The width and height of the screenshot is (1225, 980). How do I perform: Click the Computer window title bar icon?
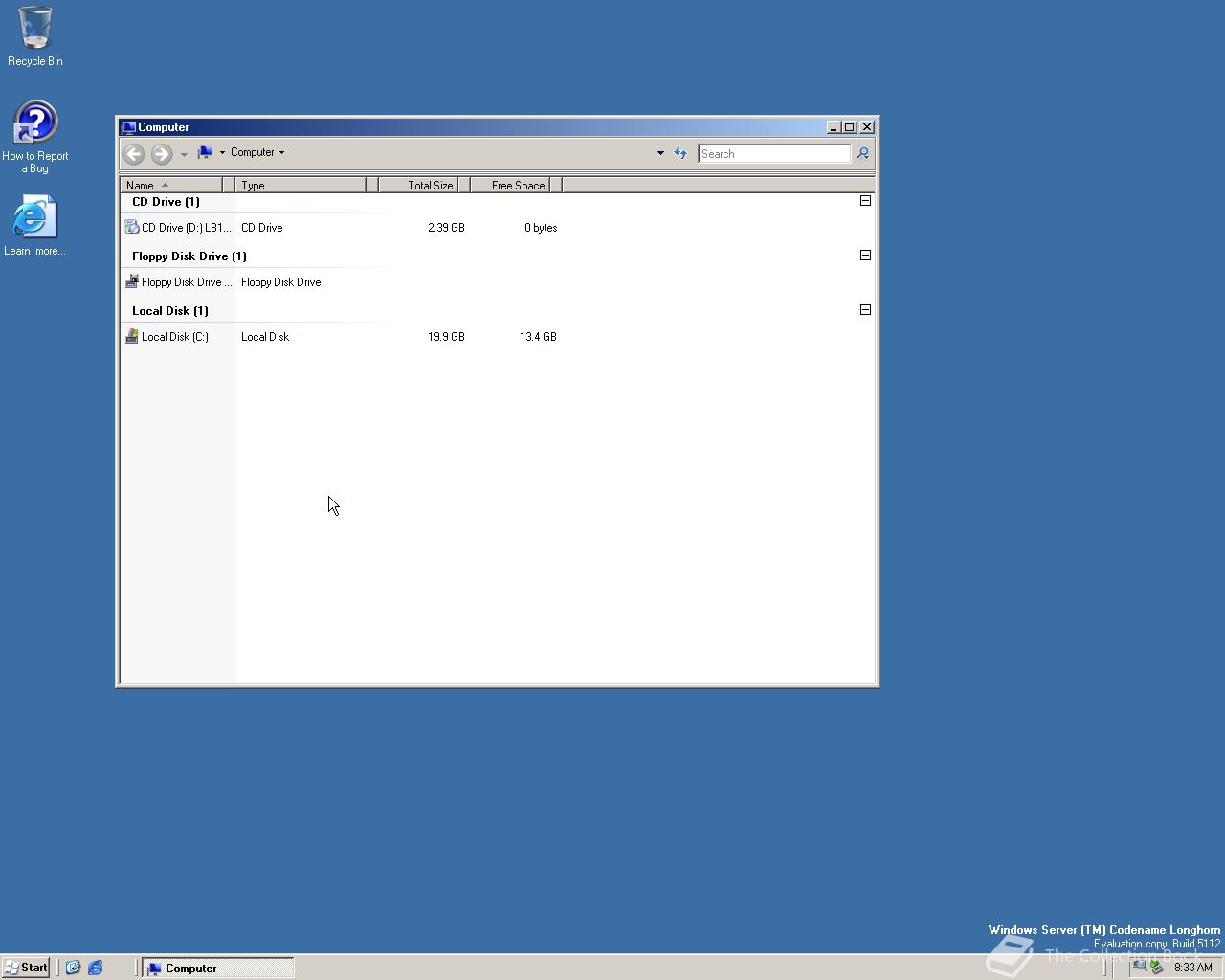(128, 127)
